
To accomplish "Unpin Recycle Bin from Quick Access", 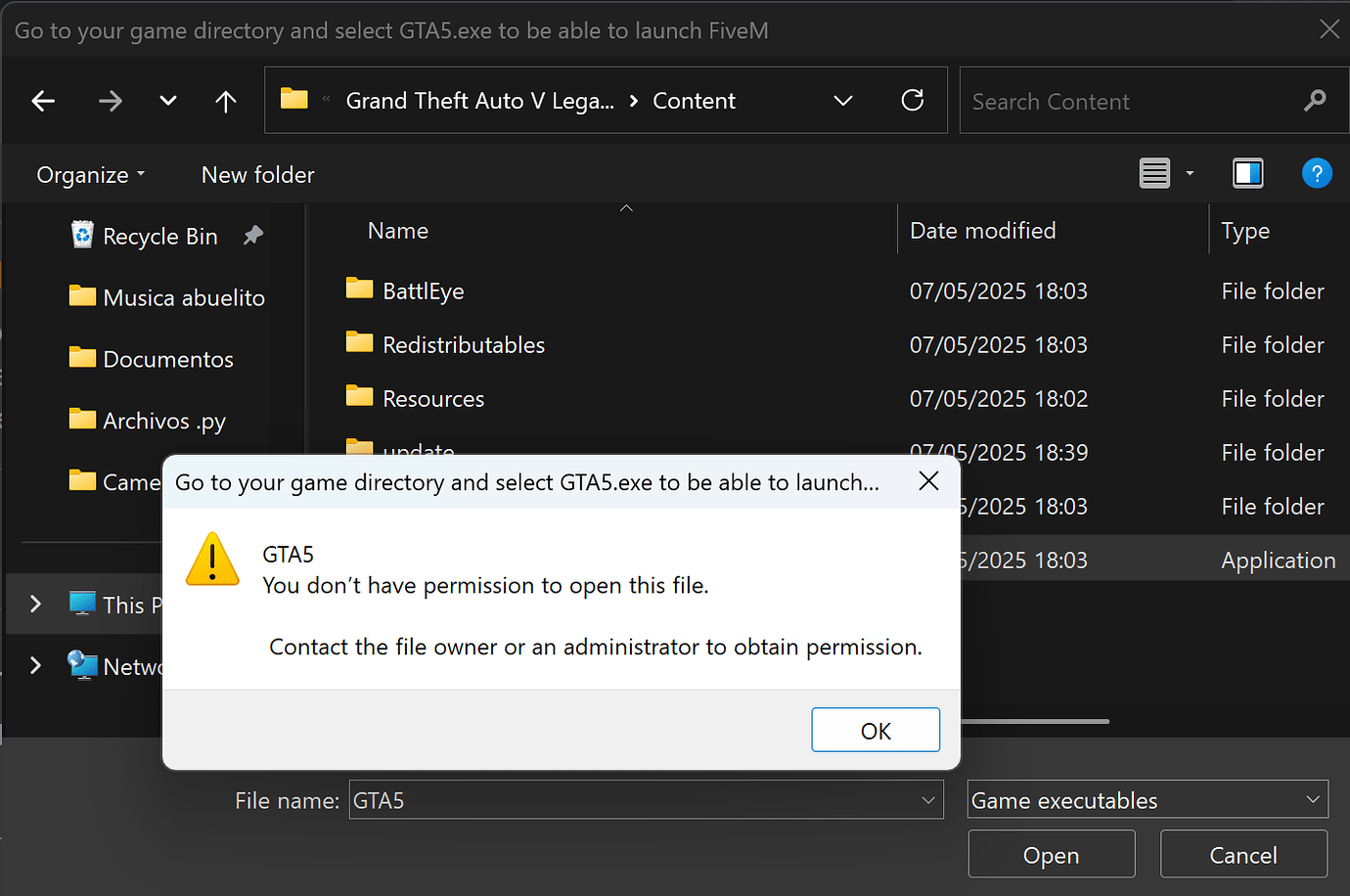I will [251, 235].
